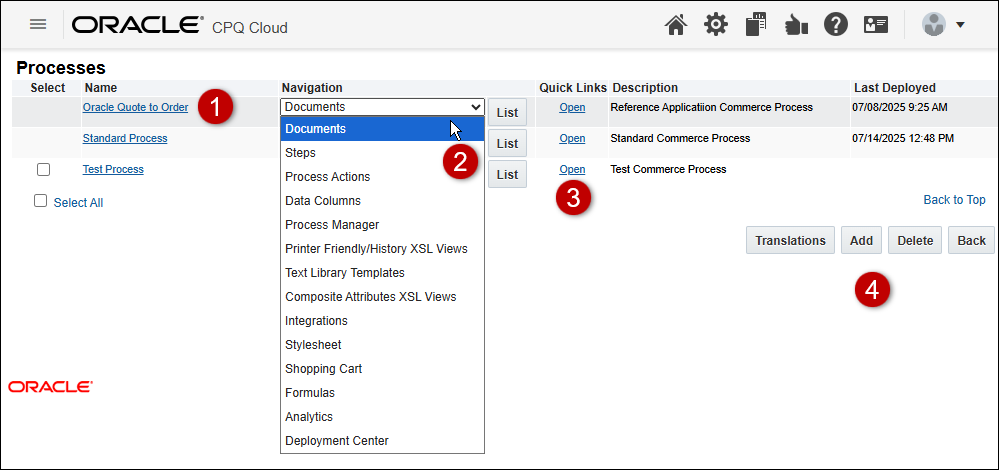Select Composite Attributes XSL Views option
Screen dimensions: 999x470
click(382, 297)
